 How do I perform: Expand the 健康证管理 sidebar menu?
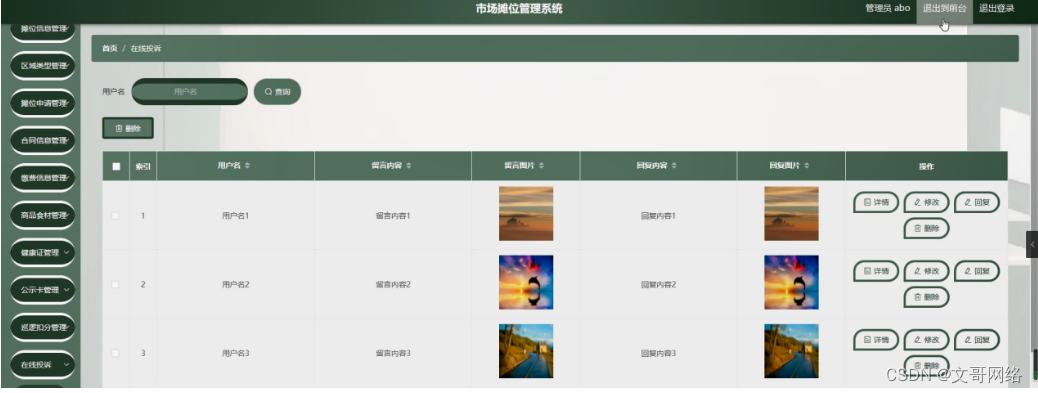[43, 253]
